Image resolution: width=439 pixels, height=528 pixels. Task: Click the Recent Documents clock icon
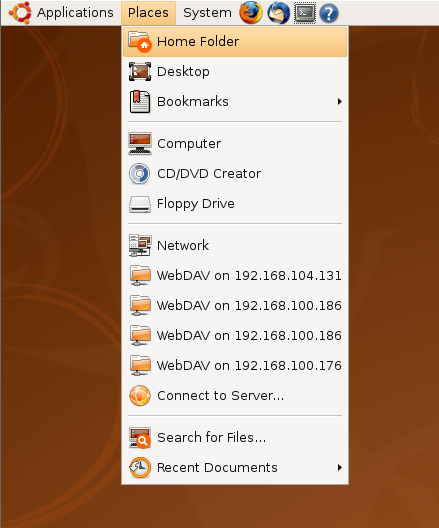(x=140, y=467)
